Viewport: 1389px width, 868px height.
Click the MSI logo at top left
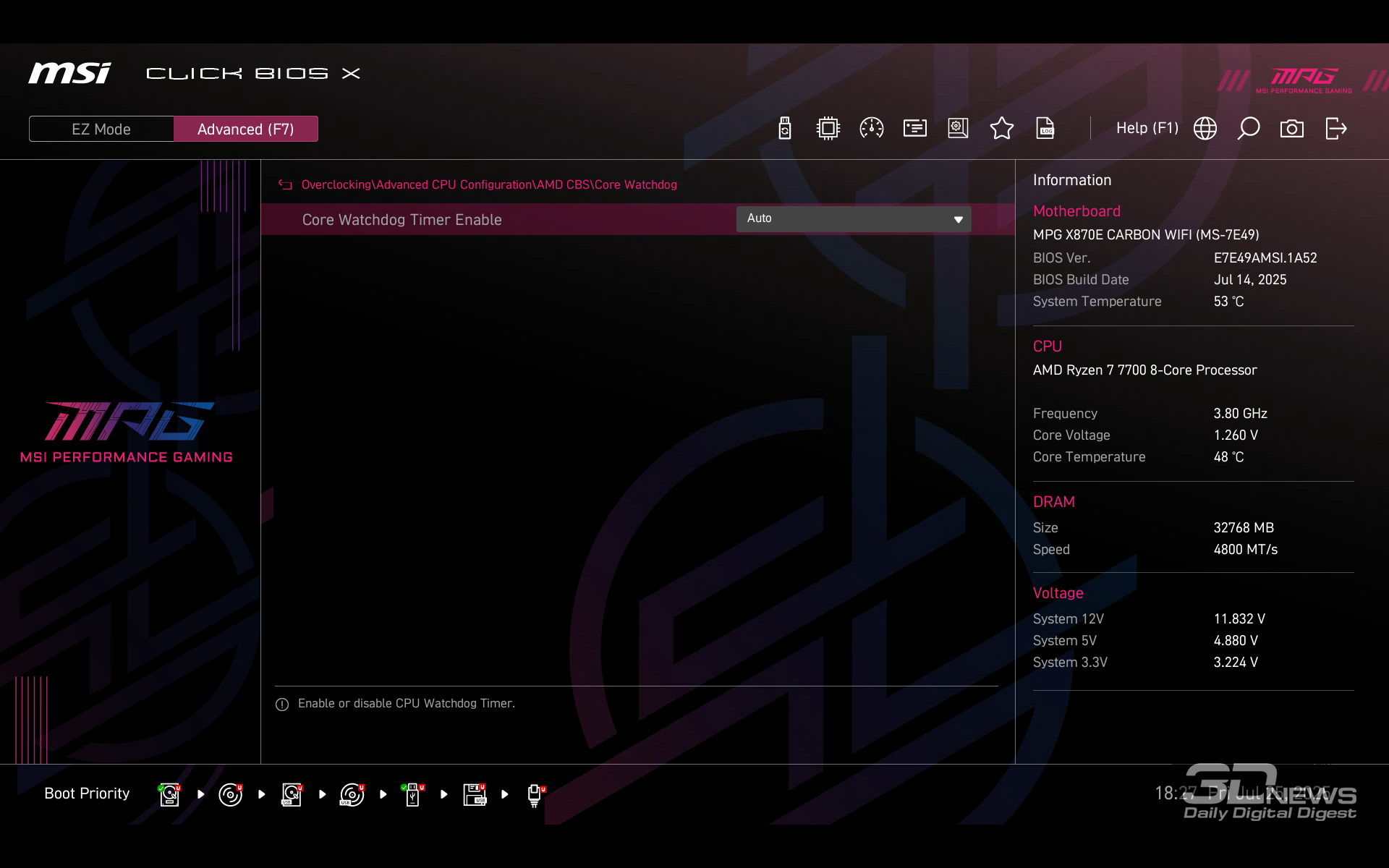[x=69, y=73]
